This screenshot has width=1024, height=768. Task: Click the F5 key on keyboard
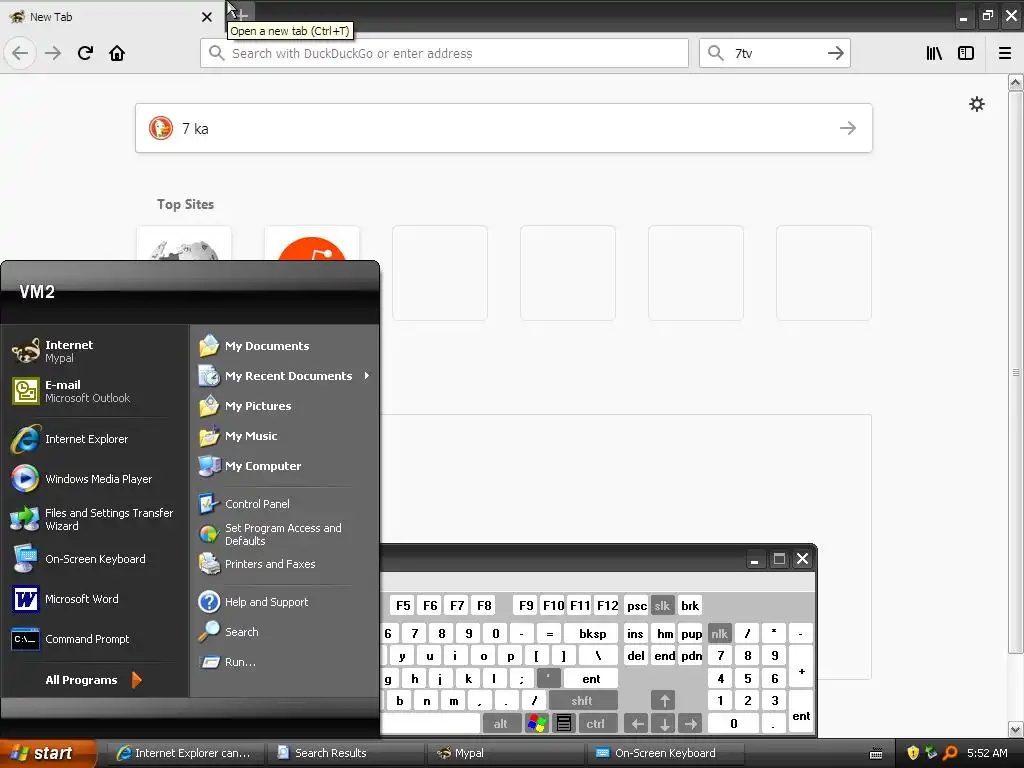(404, 605)
